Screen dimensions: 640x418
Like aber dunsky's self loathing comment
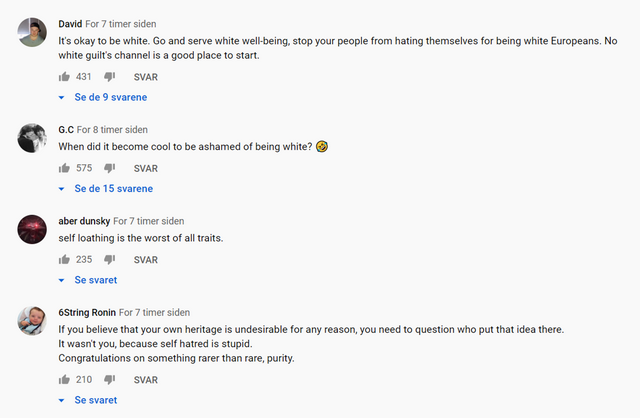(64, 260)
